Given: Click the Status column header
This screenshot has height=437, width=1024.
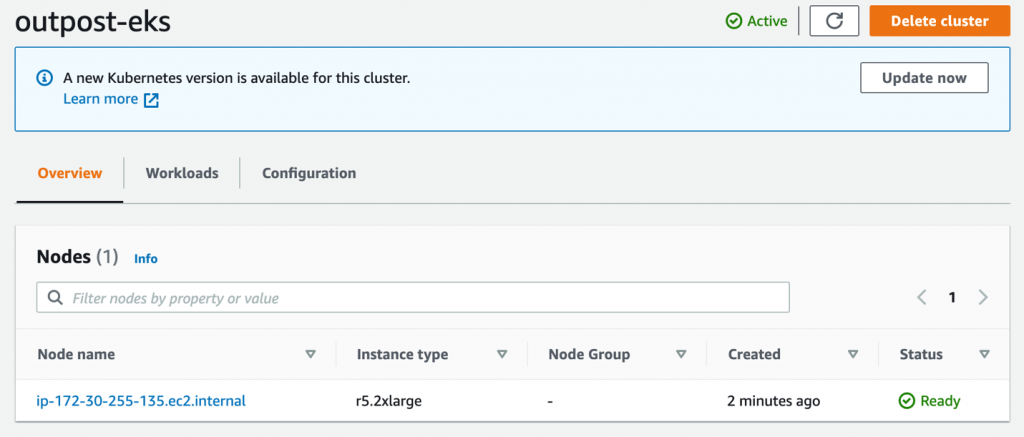Looking at the screenshot, I should coord(921,355).
